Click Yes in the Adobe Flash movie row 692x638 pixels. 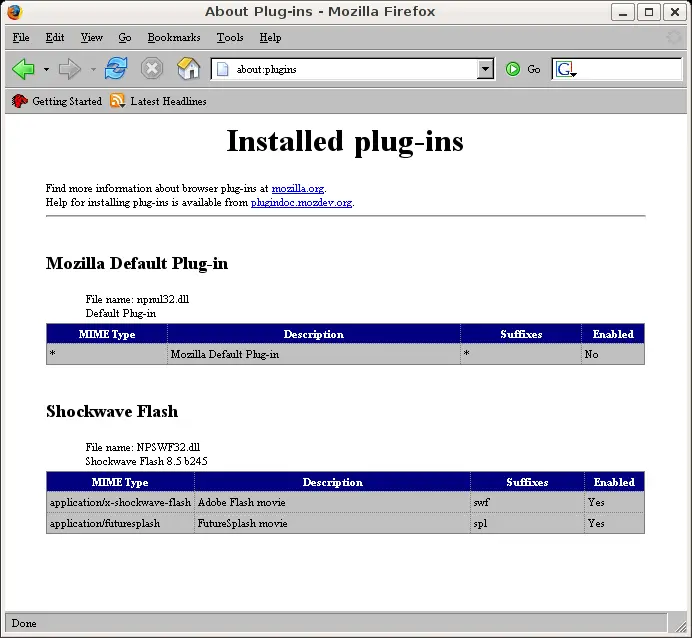coord(614,502)
